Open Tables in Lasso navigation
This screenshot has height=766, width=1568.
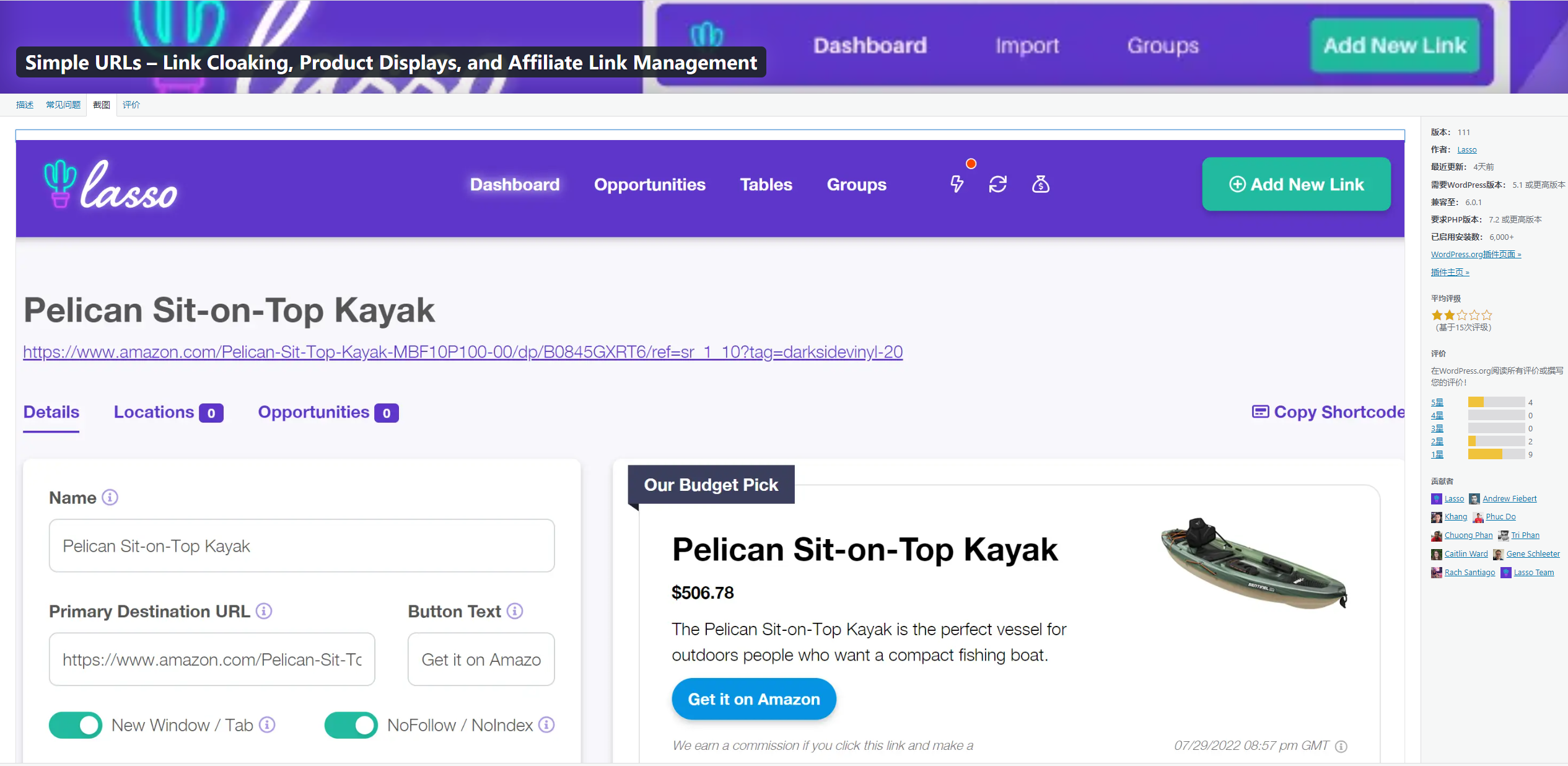pos(766,185)
